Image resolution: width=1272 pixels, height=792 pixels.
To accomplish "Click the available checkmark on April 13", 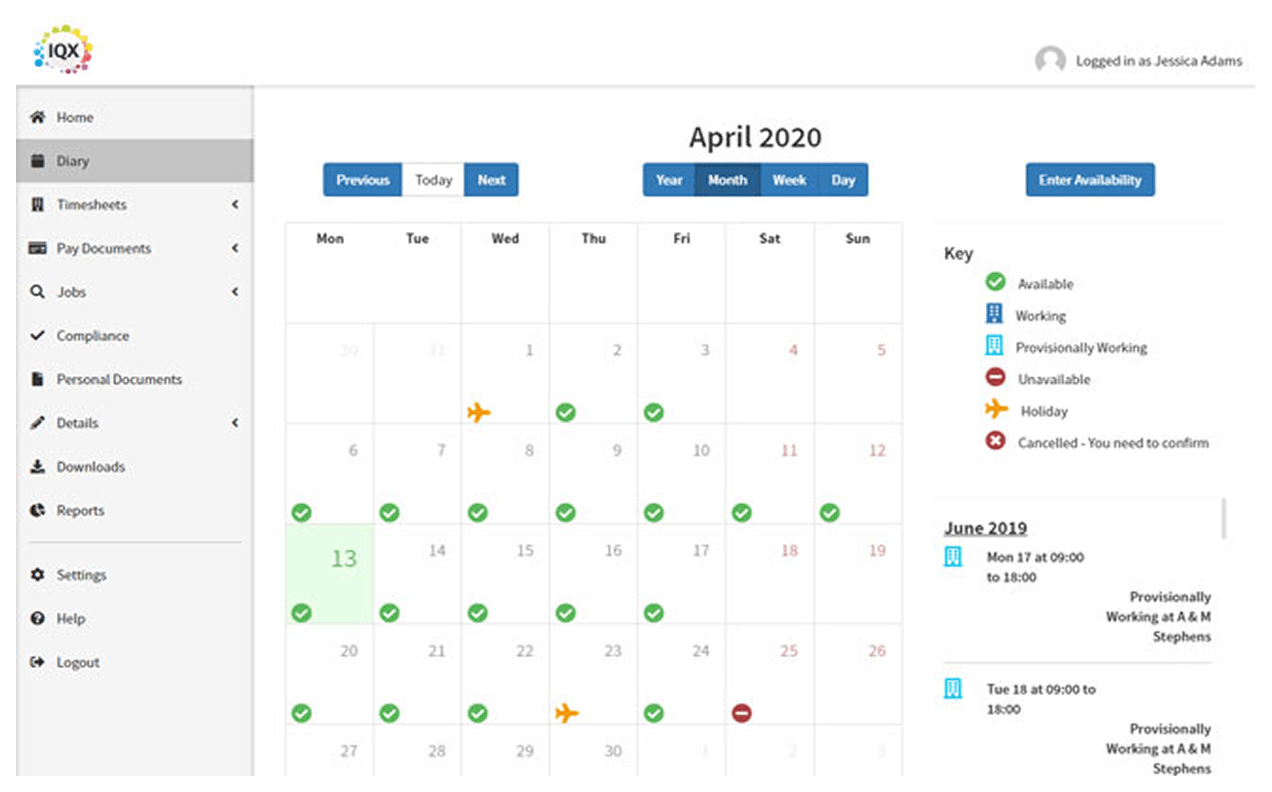I will pos(301,613).
